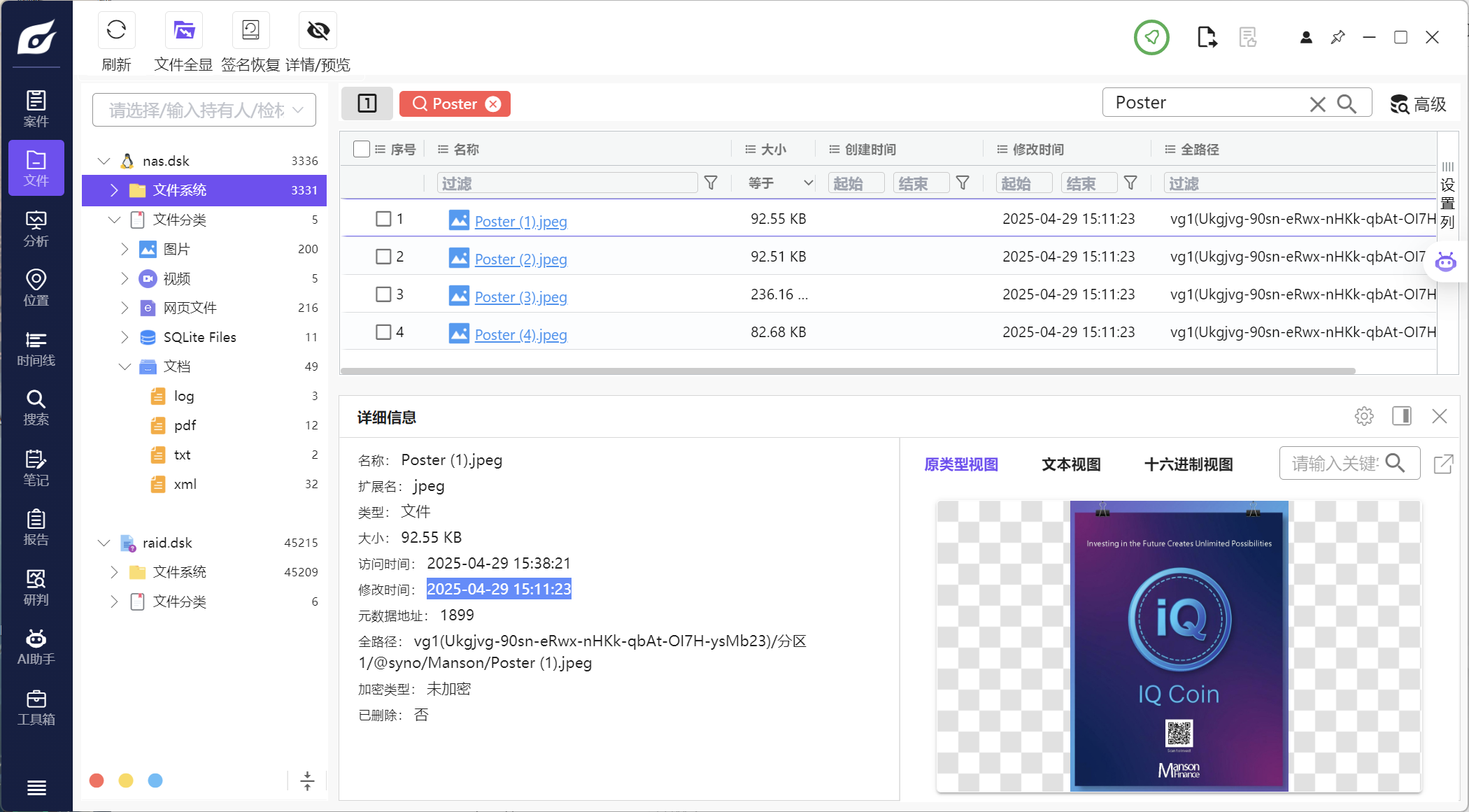Click the 签名恢复 toolbar icon
Screen dimensions: 1469x812
pos(250,30)
